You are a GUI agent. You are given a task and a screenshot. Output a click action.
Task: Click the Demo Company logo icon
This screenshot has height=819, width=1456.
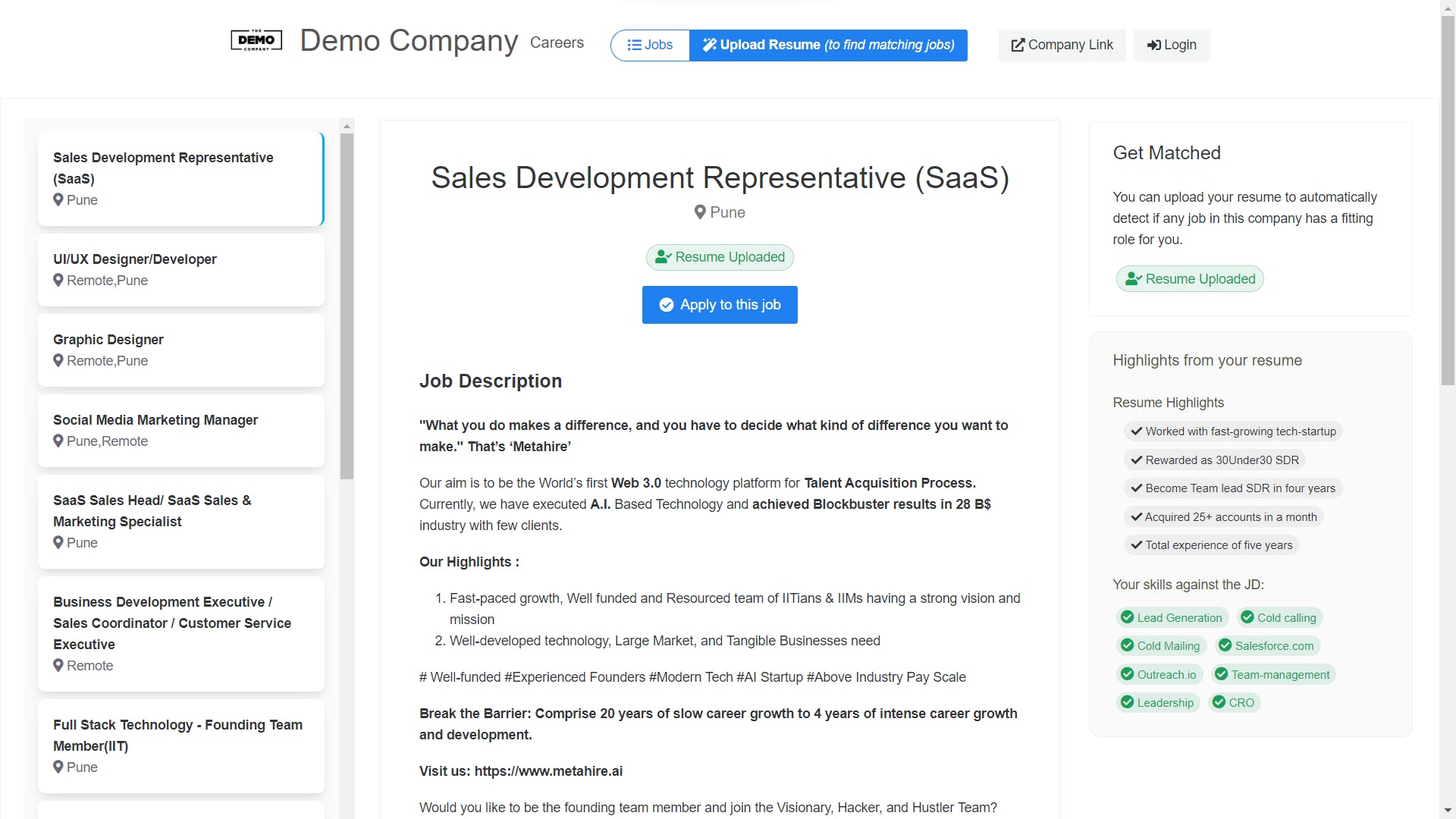click(256, 41)
